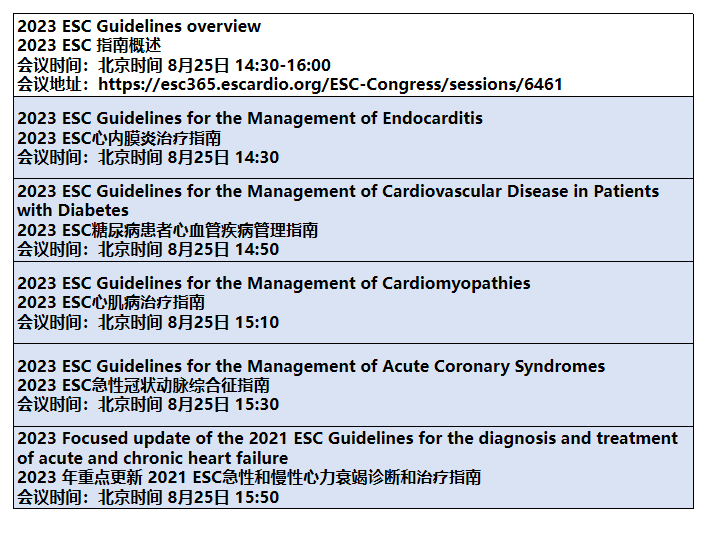This screenshot has width=709, height=547.
Task: Select the Cardiomyopathies guidelines English title
Action: click(x=274, y=283)
